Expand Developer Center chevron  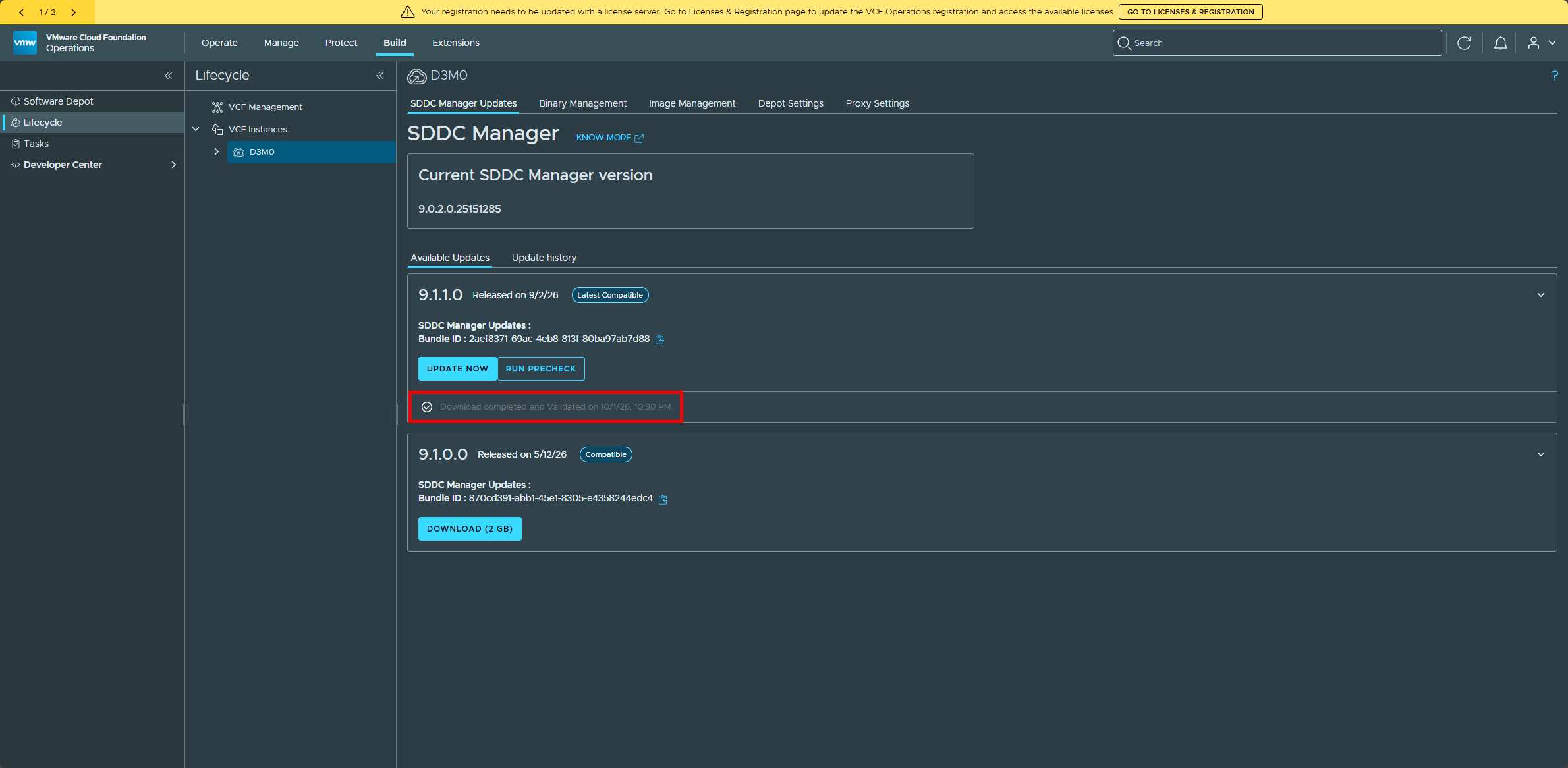tap(174, 165)
